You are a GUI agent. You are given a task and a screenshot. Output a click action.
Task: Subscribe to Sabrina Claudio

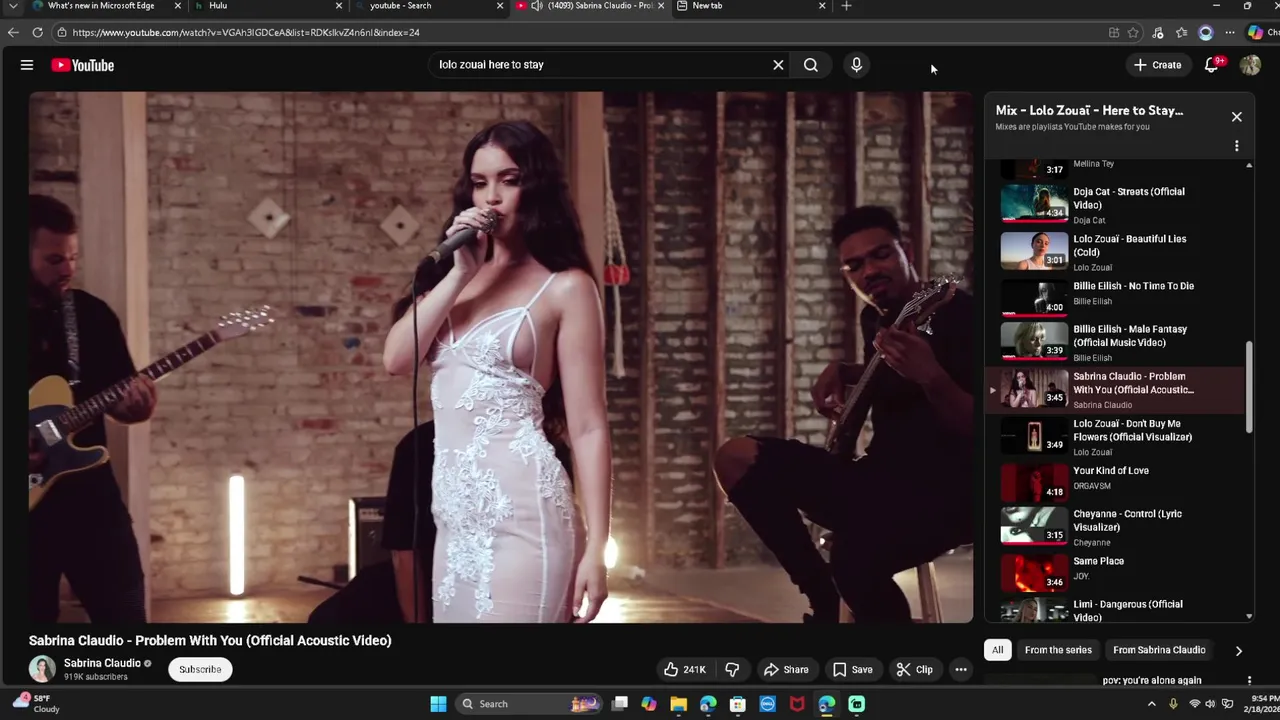[x=200, y=669]
